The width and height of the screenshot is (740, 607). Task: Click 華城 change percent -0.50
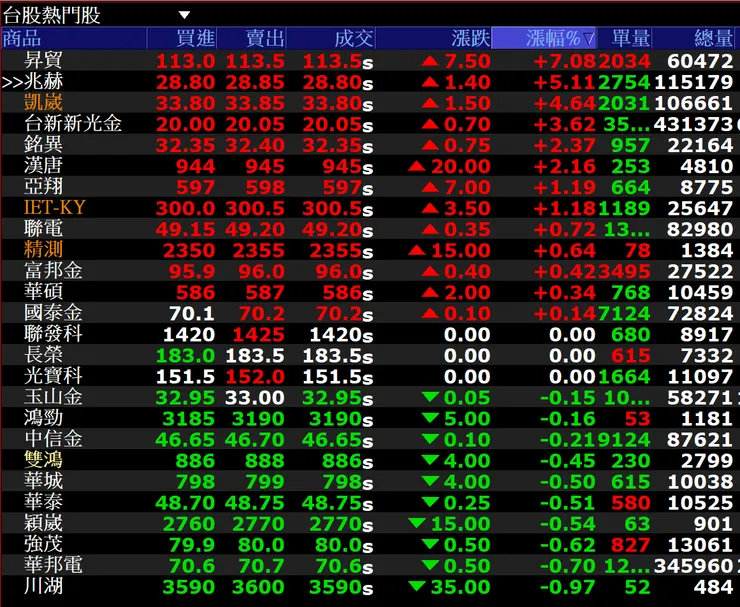[x=568, y=481]
